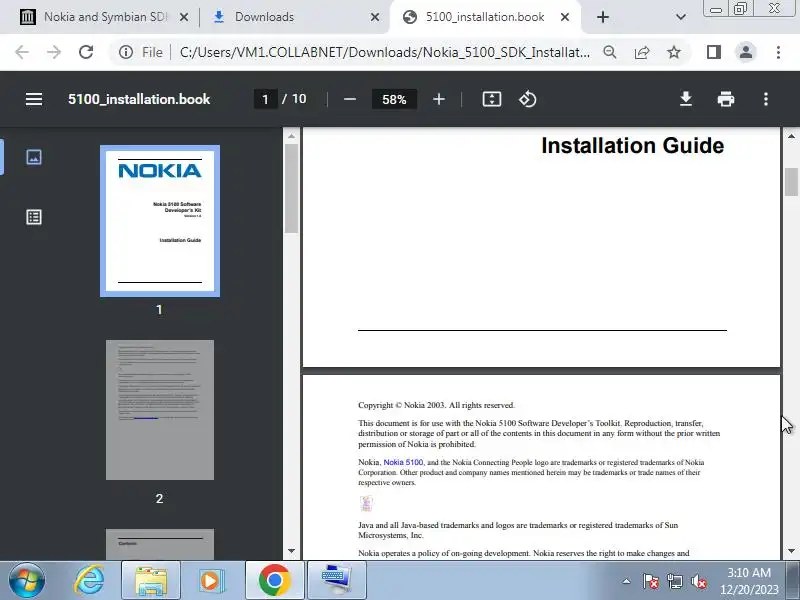Click the 58% zoom level field
Viewport: 800px width, 600px height.
pyautogui.click(x=394, y=99)
